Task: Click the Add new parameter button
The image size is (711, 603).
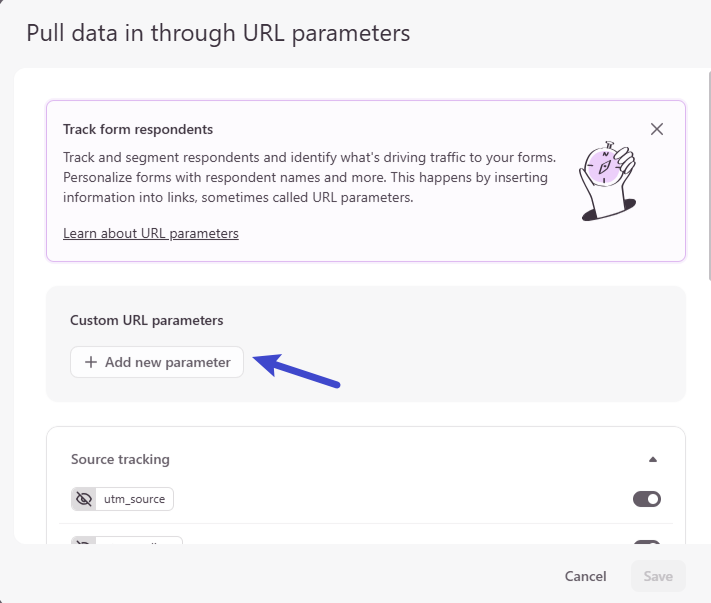Action: coord(157,362)
